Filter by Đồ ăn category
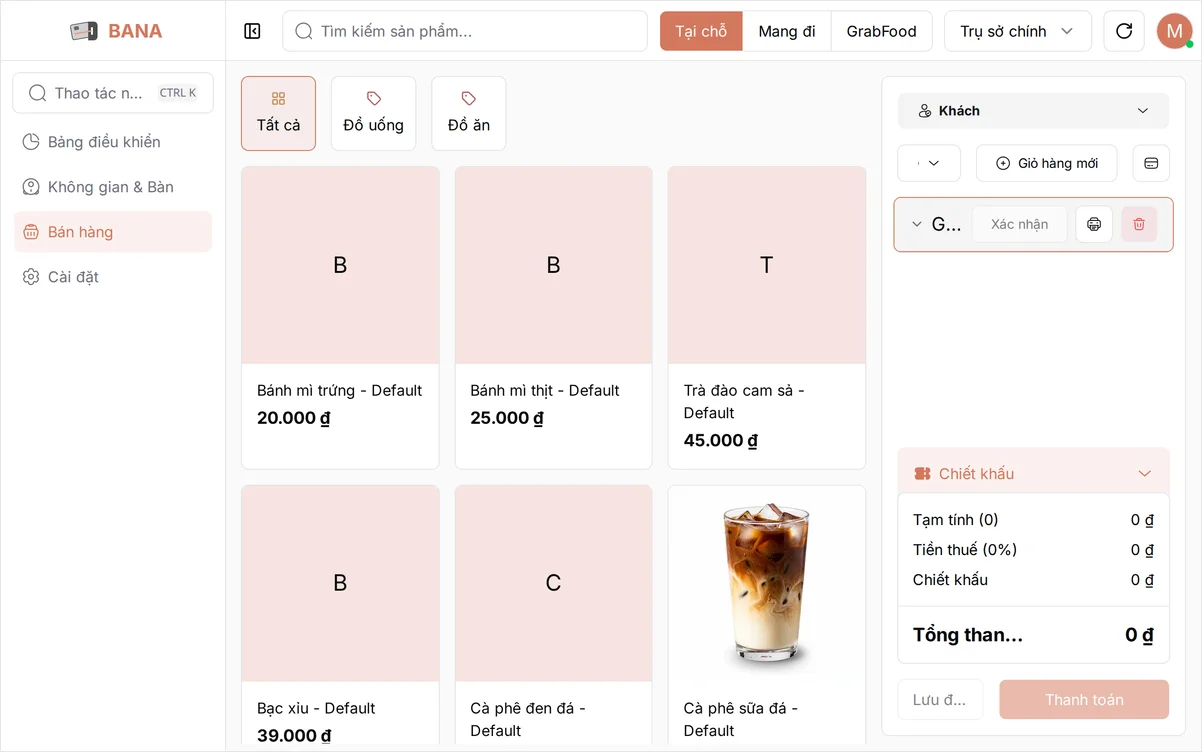Viewport: 1202px width, 752px height. coord(468,113)
